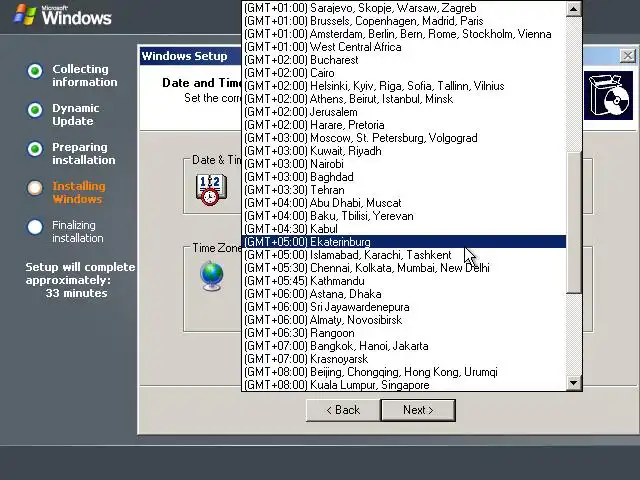Pick the Kuwait, Riyadh time zone

pyautogui.click(x=404, y=151)
